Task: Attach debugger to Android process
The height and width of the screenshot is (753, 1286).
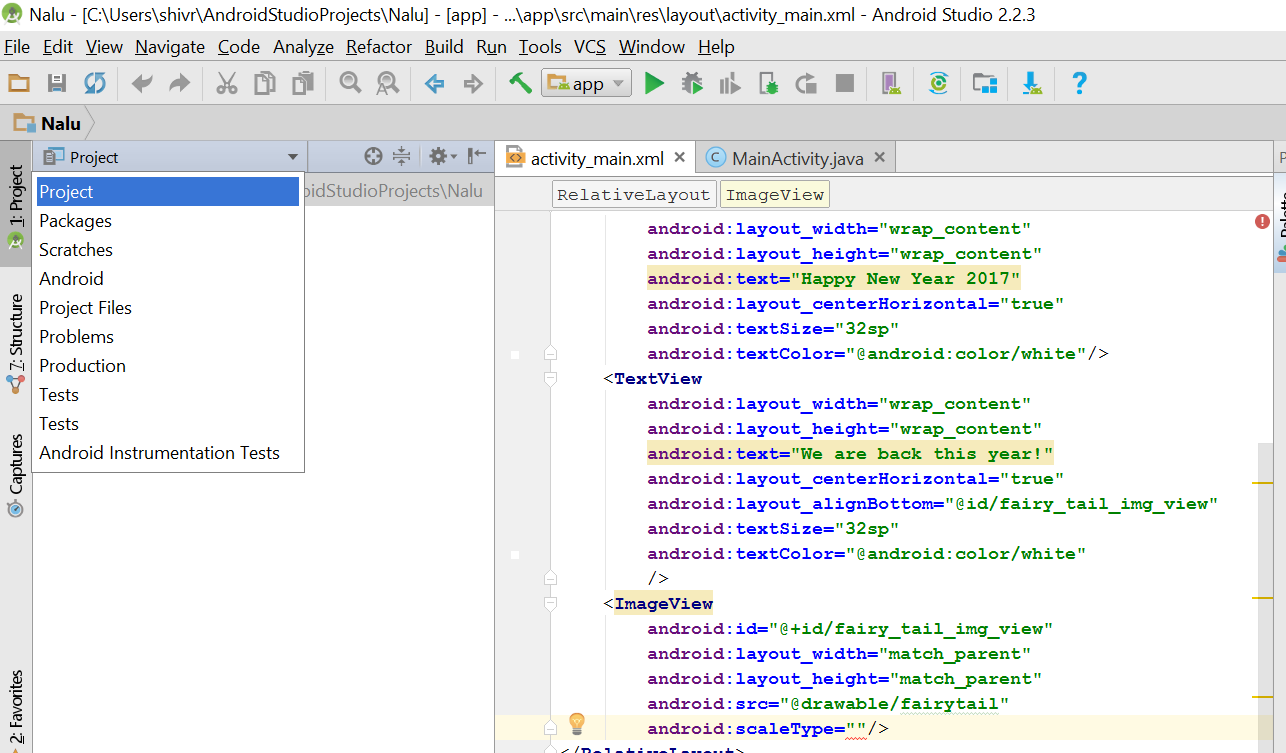Action: (x=768, y=84)
